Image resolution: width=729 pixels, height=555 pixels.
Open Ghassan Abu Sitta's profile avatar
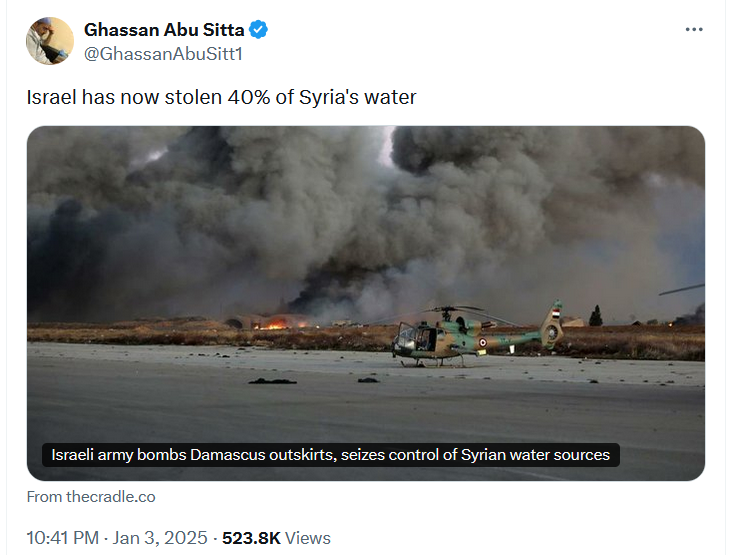50,41
